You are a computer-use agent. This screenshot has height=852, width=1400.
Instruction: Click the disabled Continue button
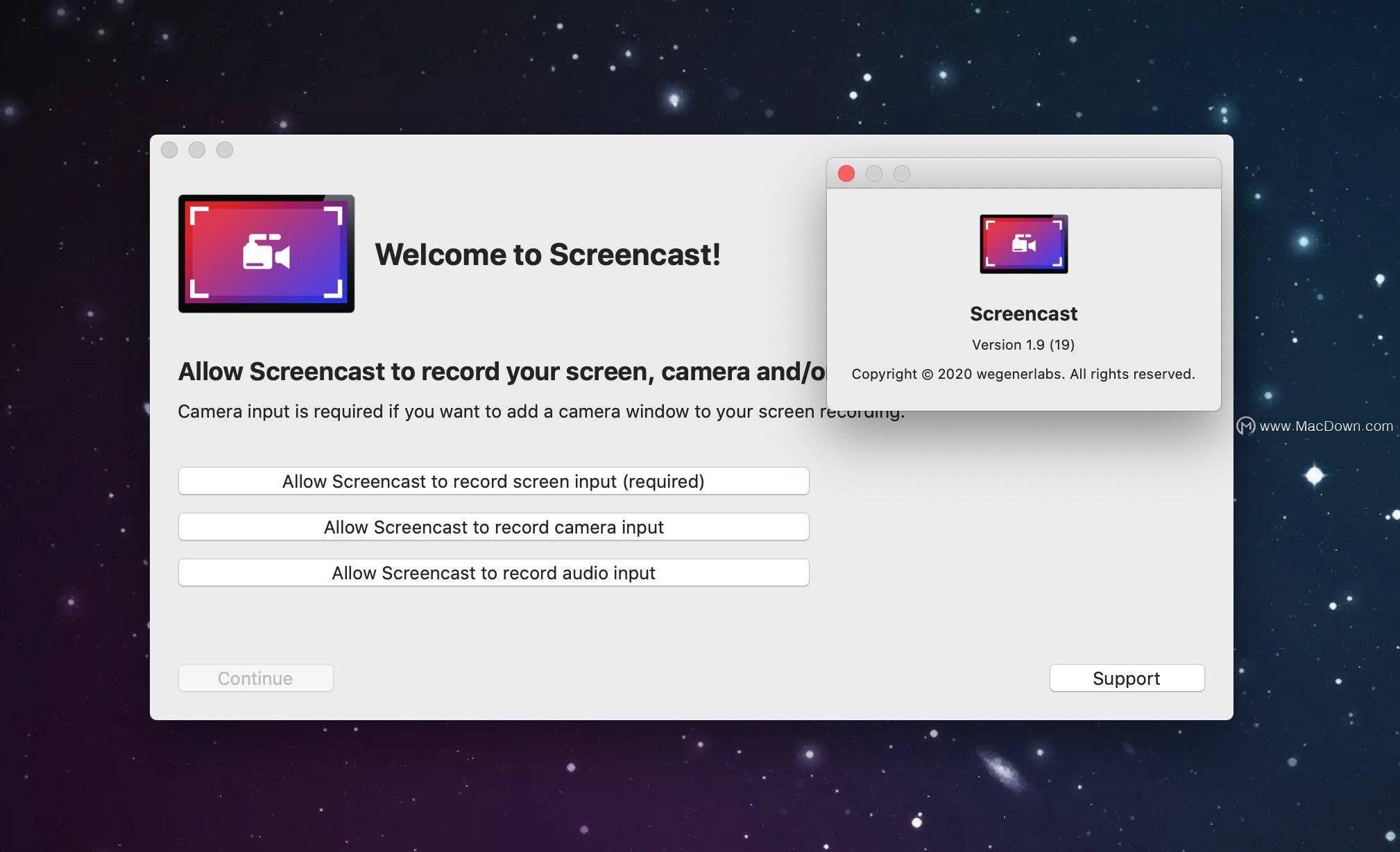(x=255, y=678)
